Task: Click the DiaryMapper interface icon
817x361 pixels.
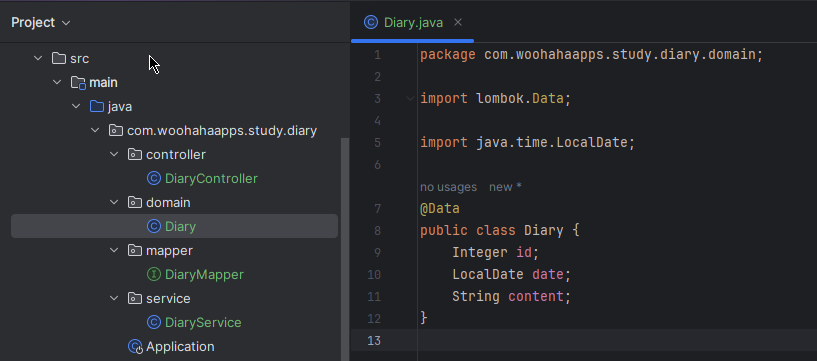Action: click(154, 275)
